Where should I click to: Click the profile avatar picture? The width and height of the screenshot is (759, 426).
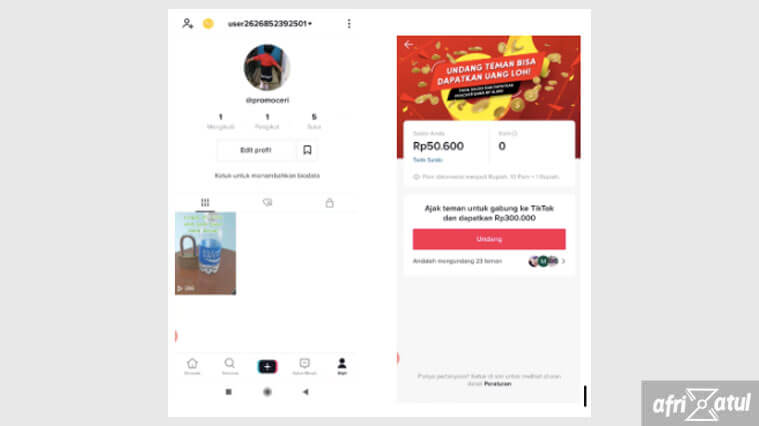pos(267,67)
